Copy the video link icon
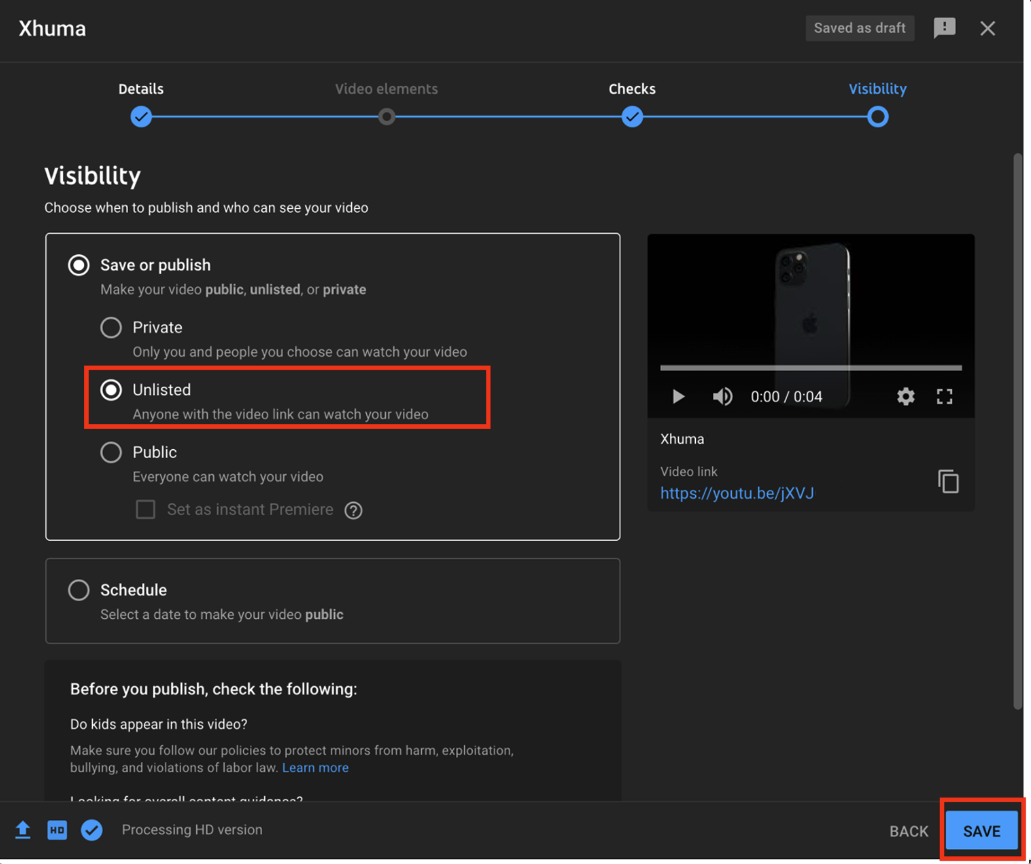1031x864 pixels. tap(947, 481)
